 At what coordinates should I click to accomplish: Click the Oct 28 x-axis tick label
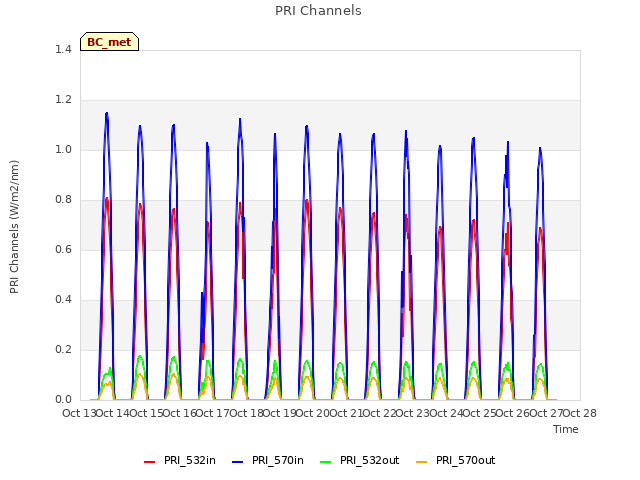coord(580,413)
